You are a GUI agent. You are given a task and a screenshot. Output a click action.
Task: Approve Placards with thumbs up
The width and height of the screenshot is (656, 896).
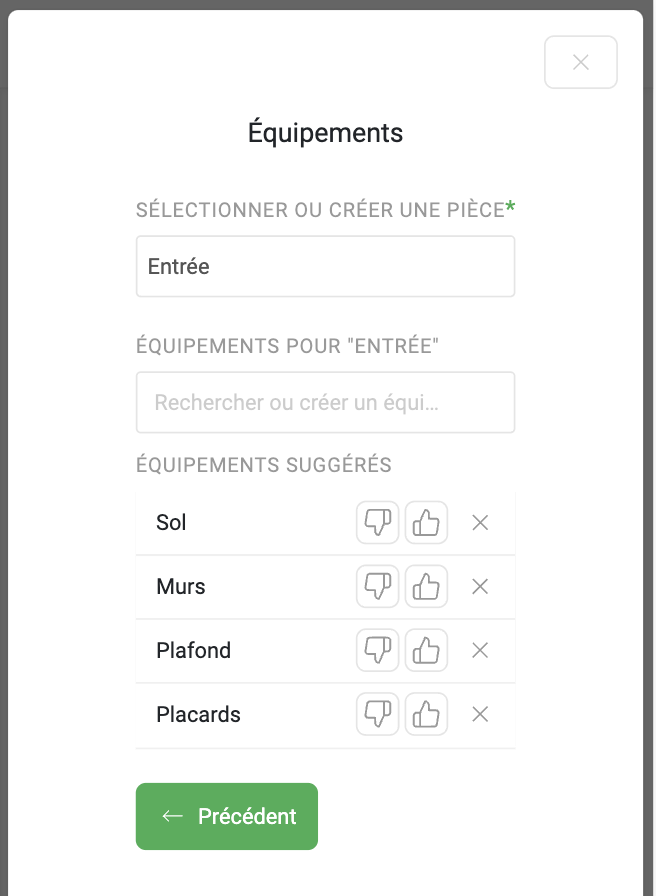tap(426, 715)
